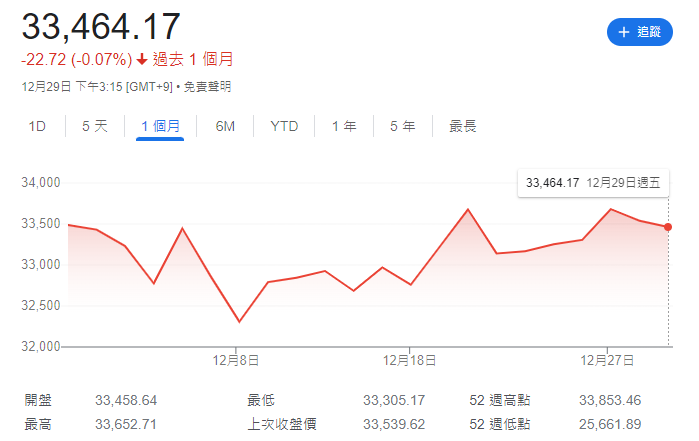The height and width of the screenshot is (441, 699).
Task: Switch chart to 6M range
Action: [225, 126]
